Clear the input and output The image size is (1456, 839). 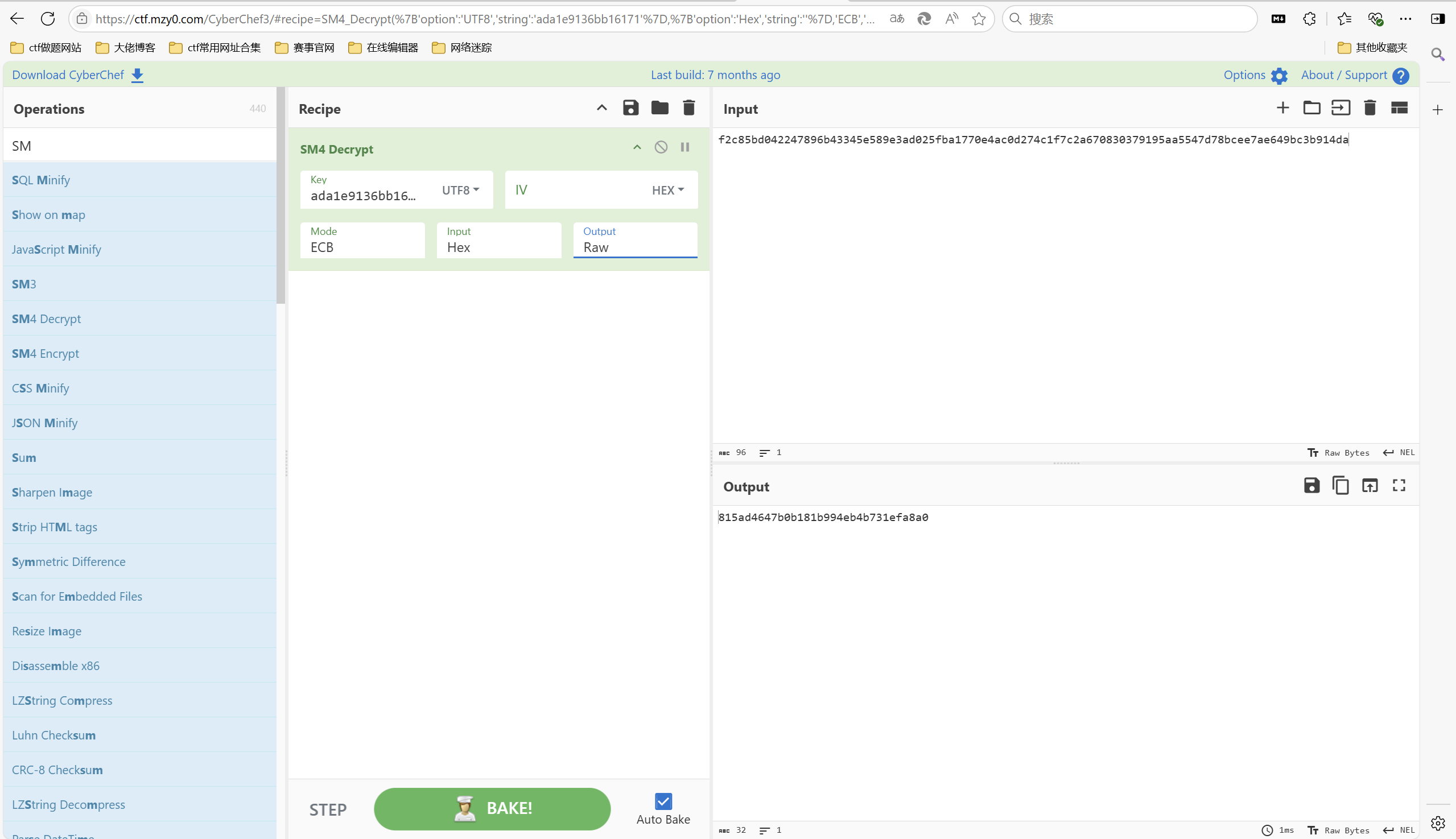(x=1370, y=108)
